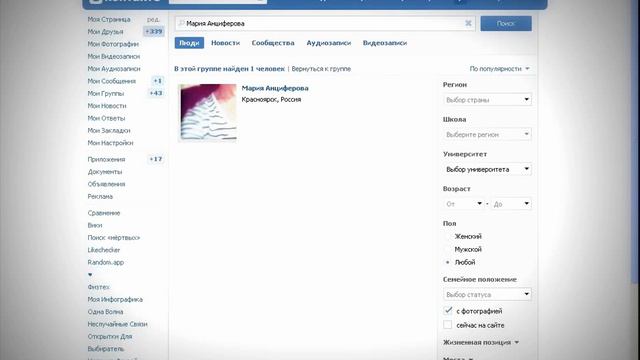Open the Выбор статуса dropdown
The height and width of the screenshot is (360, 640).
click(487, 294)
